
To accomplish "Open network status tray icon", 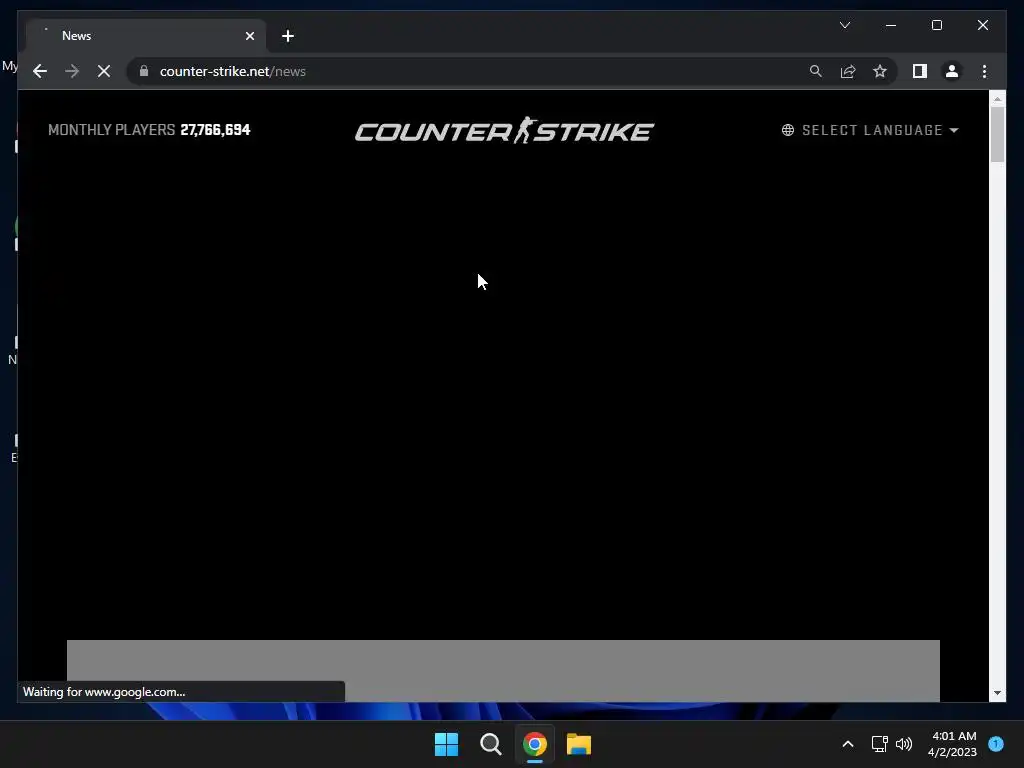I will [x=880, y=744].
